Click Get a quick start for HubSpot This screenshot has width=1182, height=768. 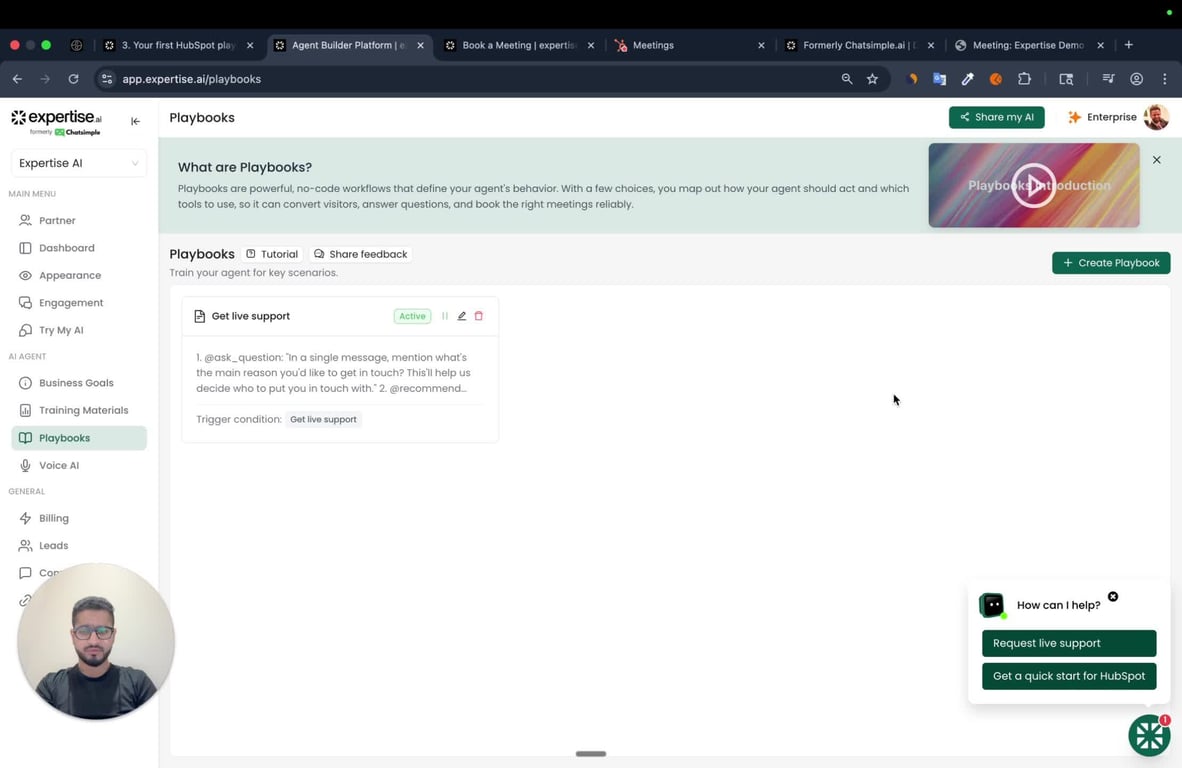1068,676
